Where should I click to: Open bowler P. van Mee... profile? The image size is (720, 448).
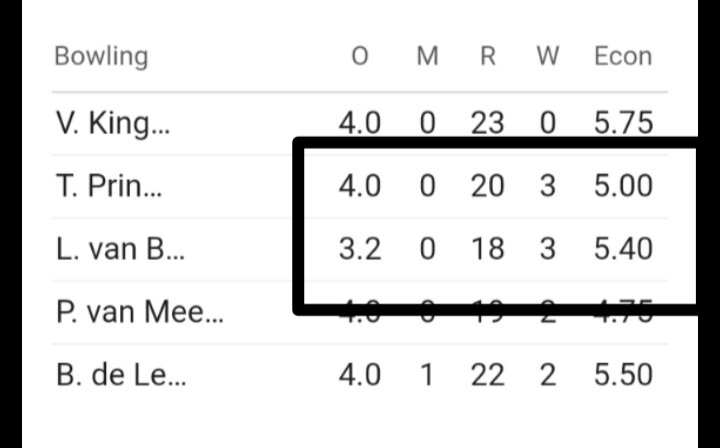tap(139, 313)
